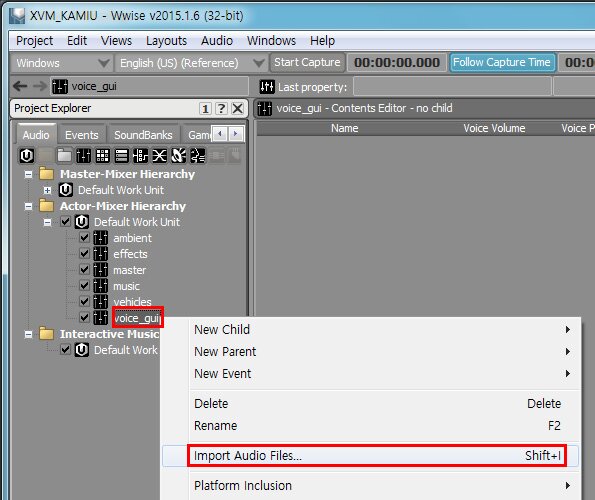Click the Interactive Music folder icon
This screenshot has width=595, height=500.
pos(47,334)
